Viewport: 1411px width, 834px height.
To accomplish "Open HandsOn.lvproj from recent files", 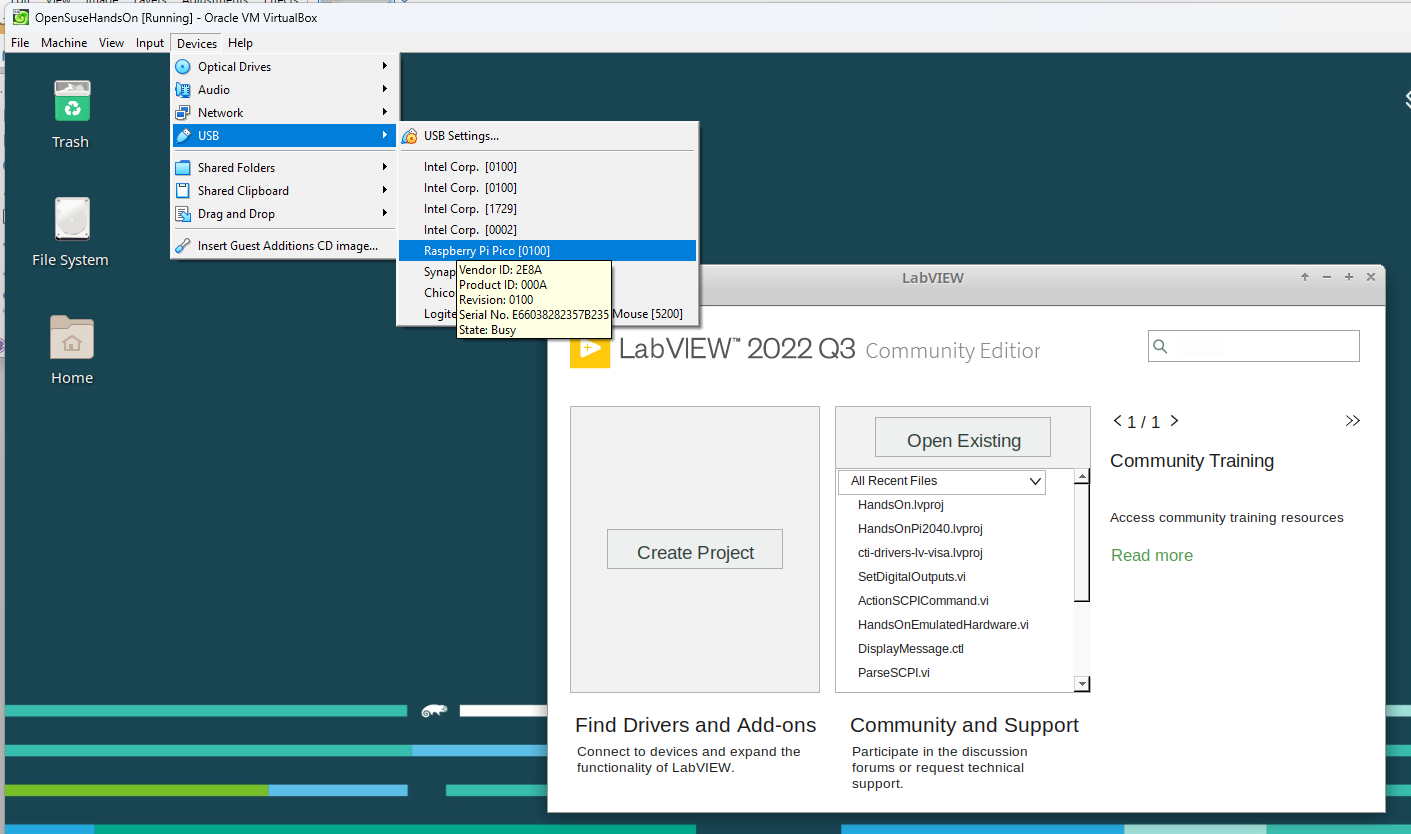I will pyautogui.click(x=901, y=505).
